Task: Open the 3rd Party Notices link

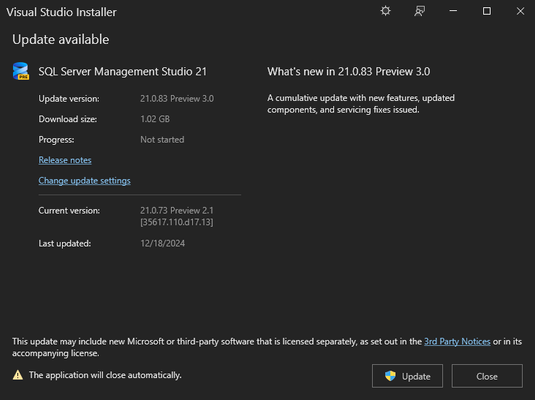Action: (x=457, y=341)
